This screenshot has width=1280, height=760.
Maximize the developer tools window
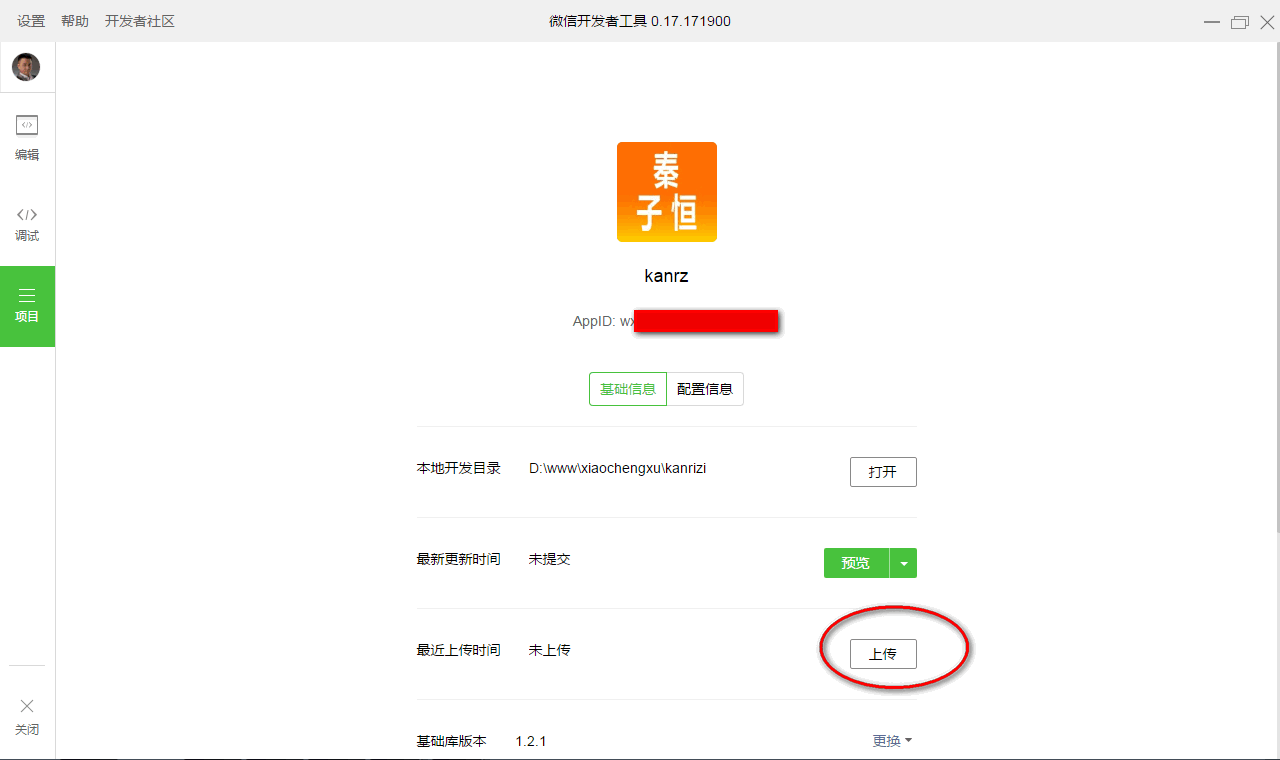point(1240,22)
